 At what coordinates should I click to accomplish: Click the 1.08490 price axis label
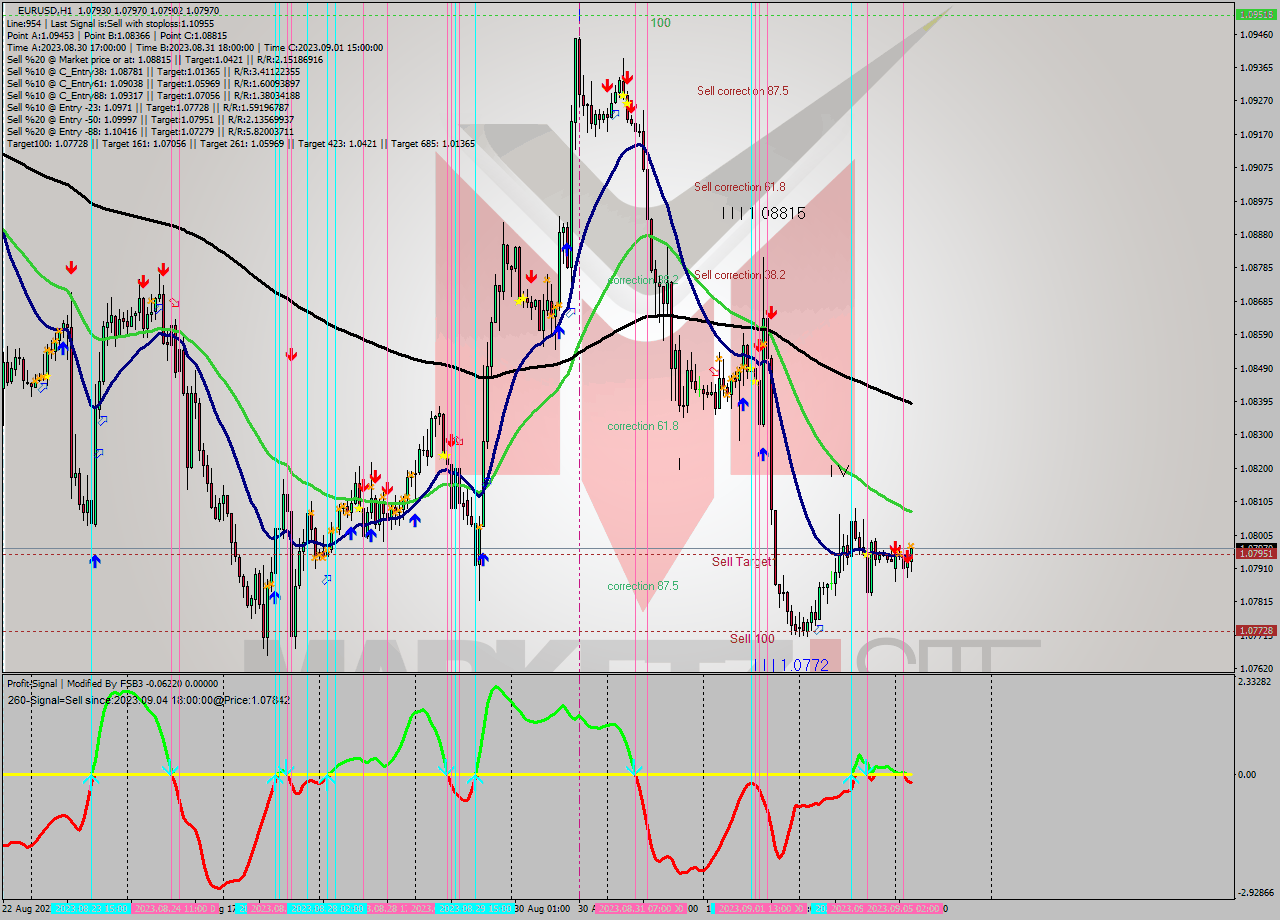1256,368
